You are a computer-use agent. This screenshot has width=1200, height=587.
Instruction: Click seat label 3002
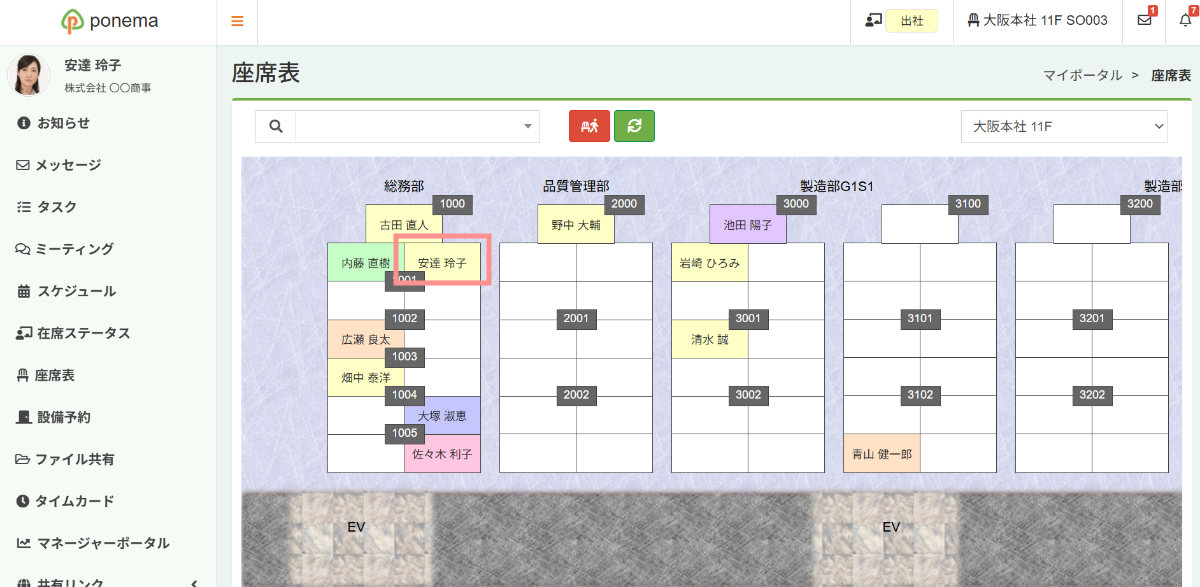tap(749, 394)
